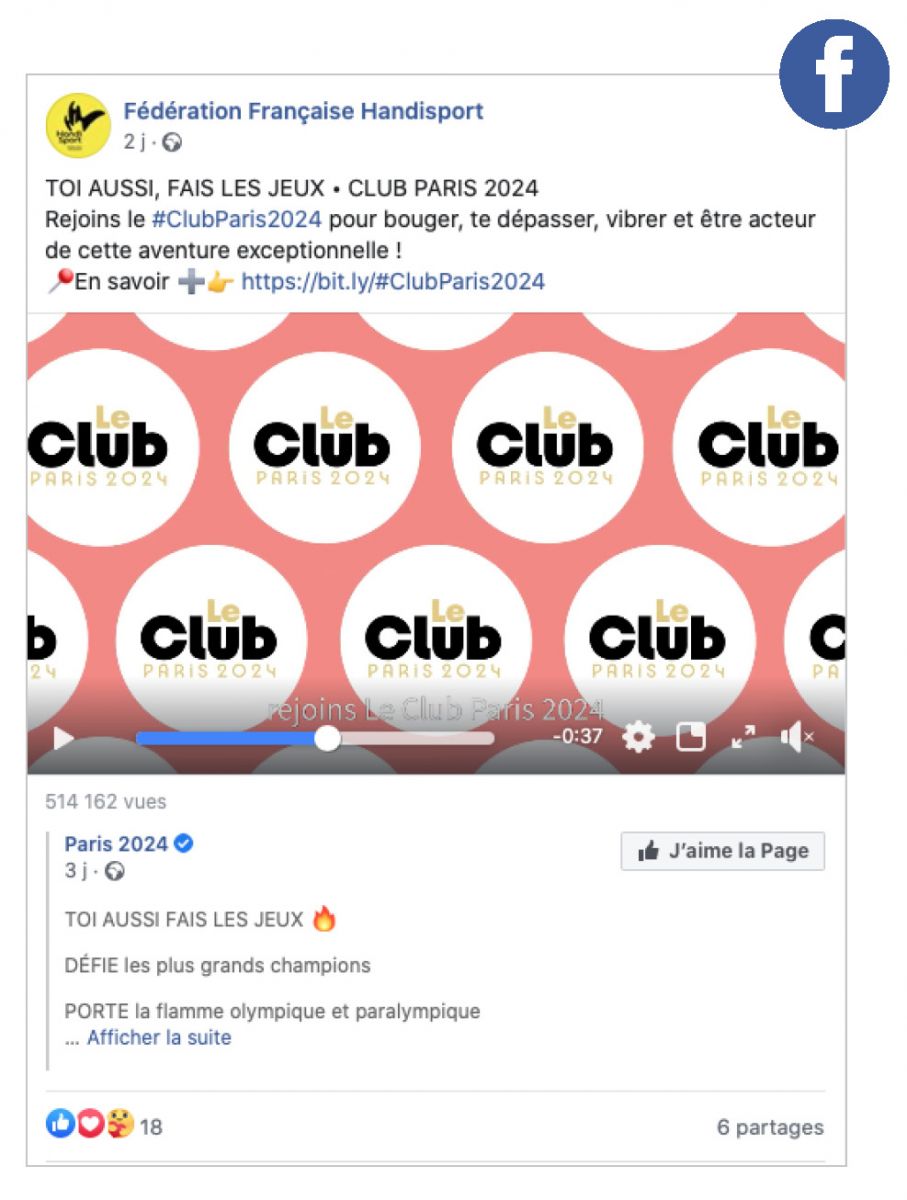
Task: Click the Facebook logo icon
Action: pyautogui.click(x=834, y=74)
